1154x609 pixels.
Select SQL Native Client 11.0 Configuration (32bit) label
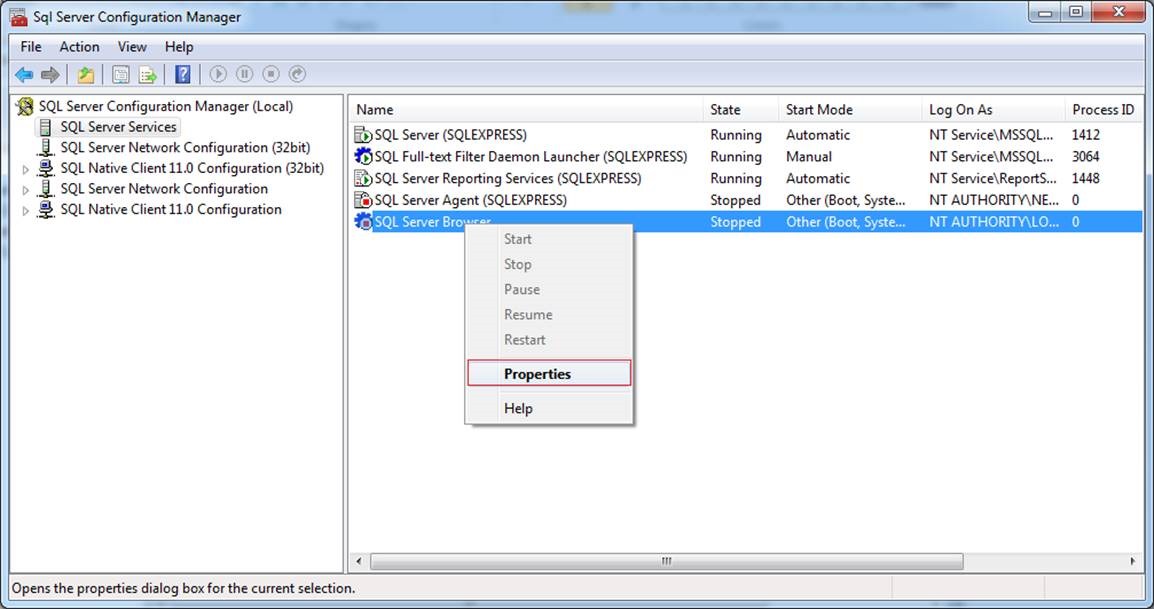point(192,168)
